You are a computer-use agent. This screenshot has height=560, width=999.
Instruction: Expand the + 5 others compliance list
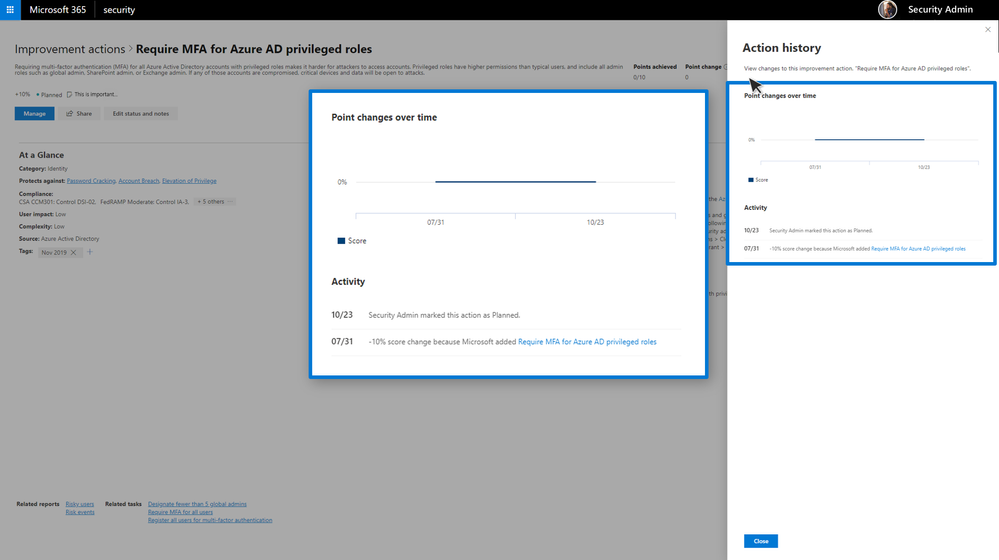point(210,202)
